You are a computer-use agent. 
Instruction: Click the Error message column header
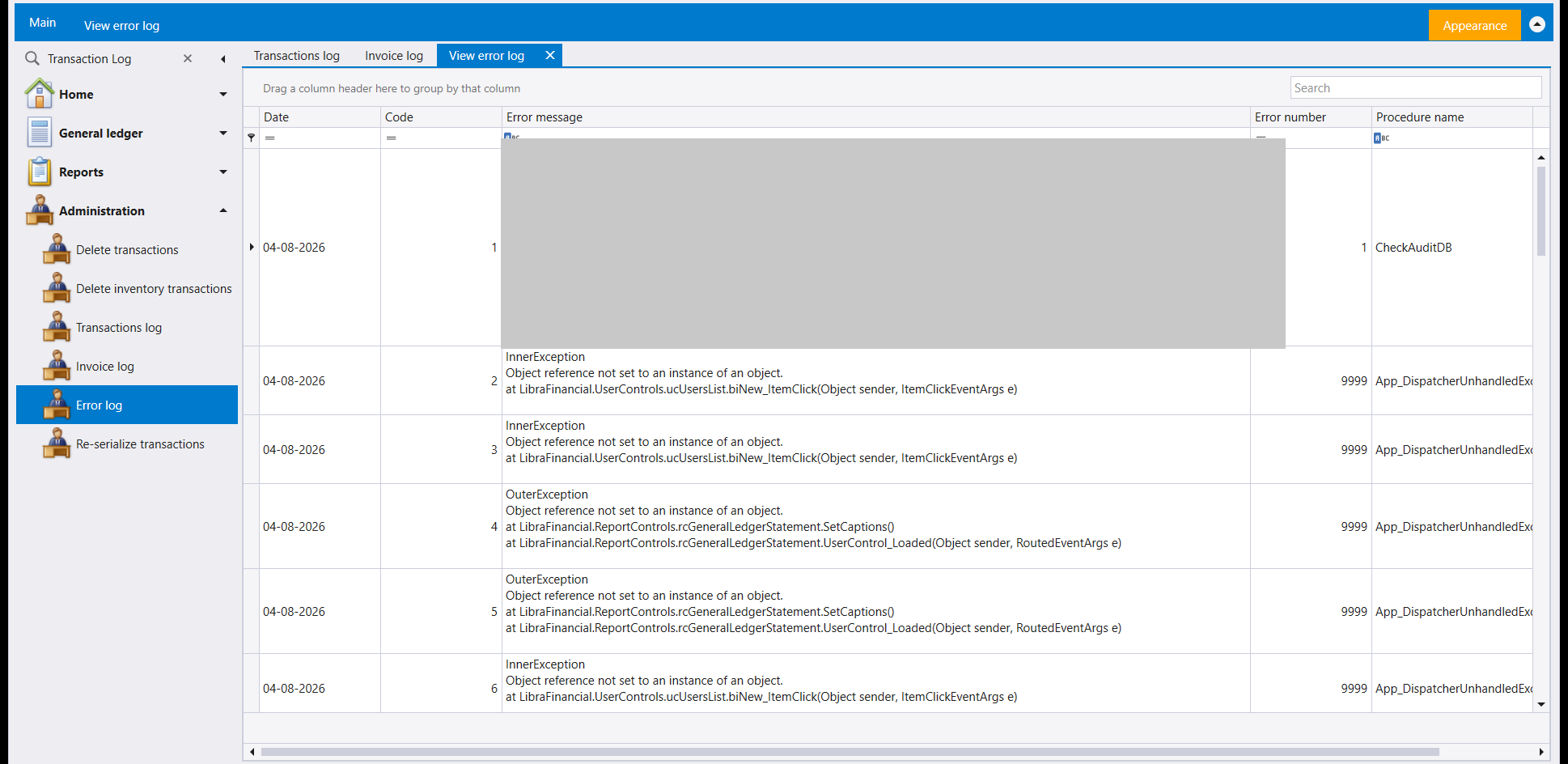pyautogui.click(x=876, y=117)
